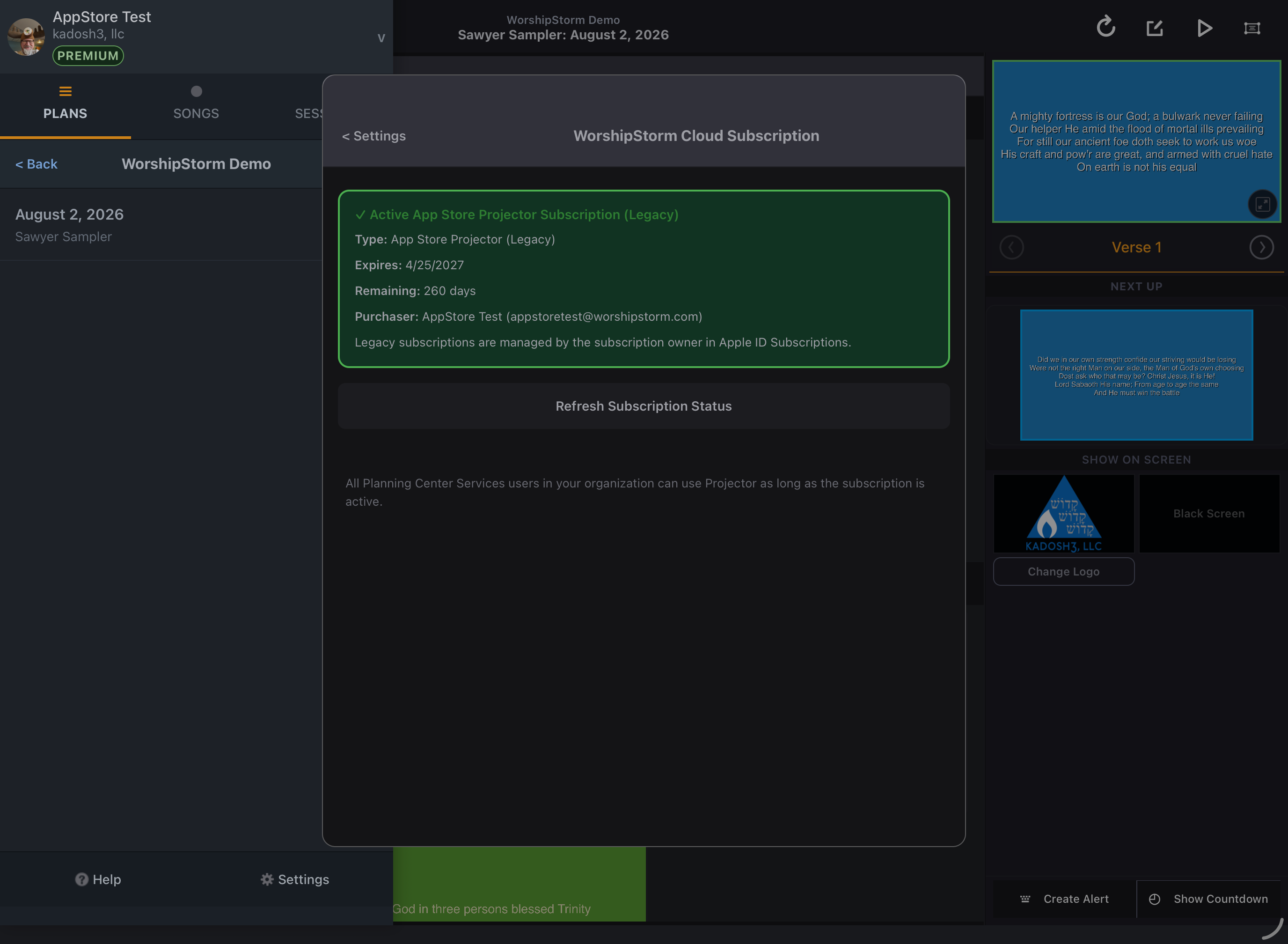
Task: Click the projector screen icon at top right
Action: (x=1252, y=28)
